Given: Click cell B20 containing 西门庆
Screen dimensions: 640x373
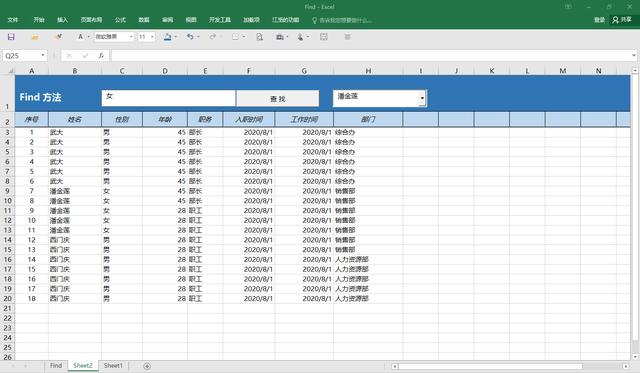Looking at the screenshot, I should click(75, 299).
